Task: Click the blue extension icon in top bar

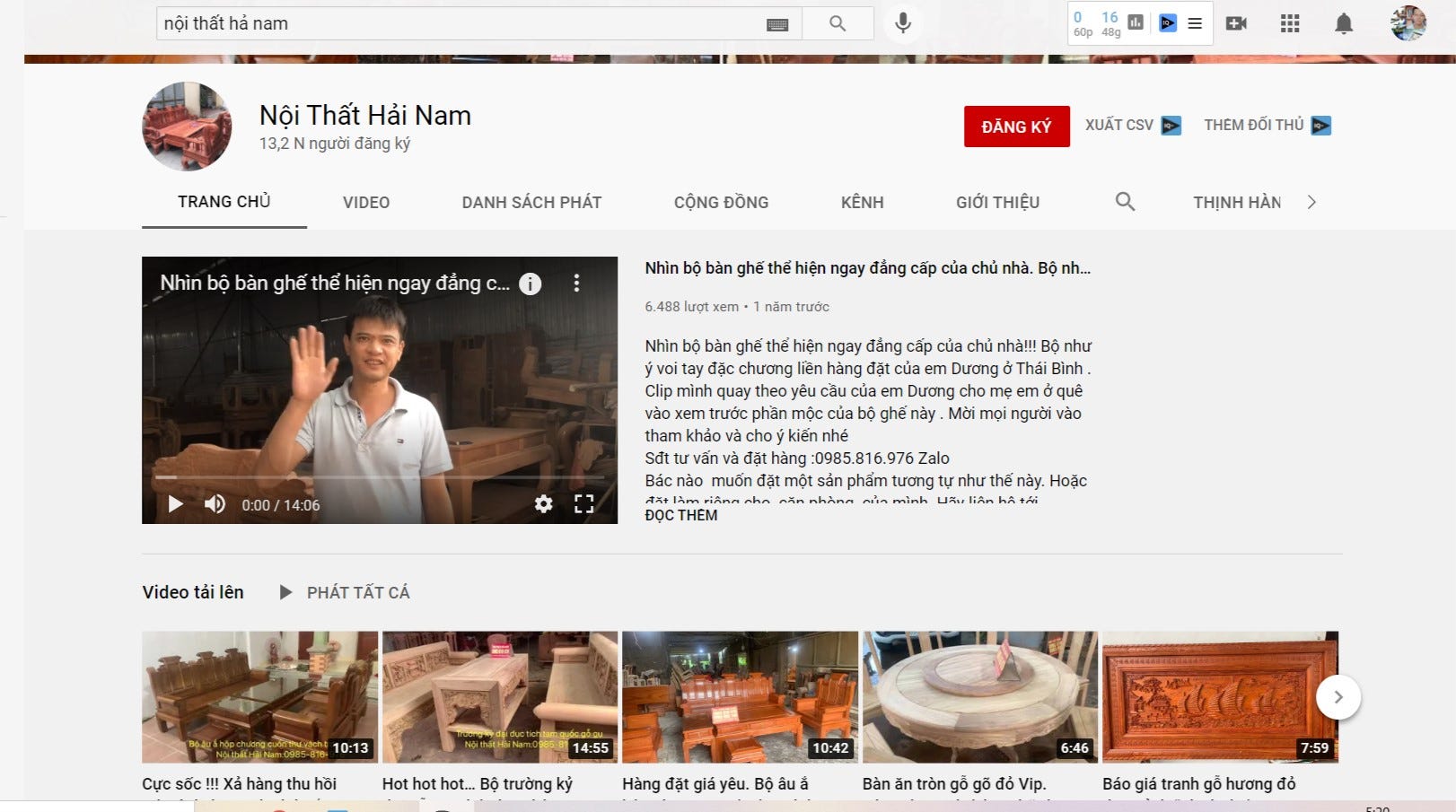Action: 1168,23
